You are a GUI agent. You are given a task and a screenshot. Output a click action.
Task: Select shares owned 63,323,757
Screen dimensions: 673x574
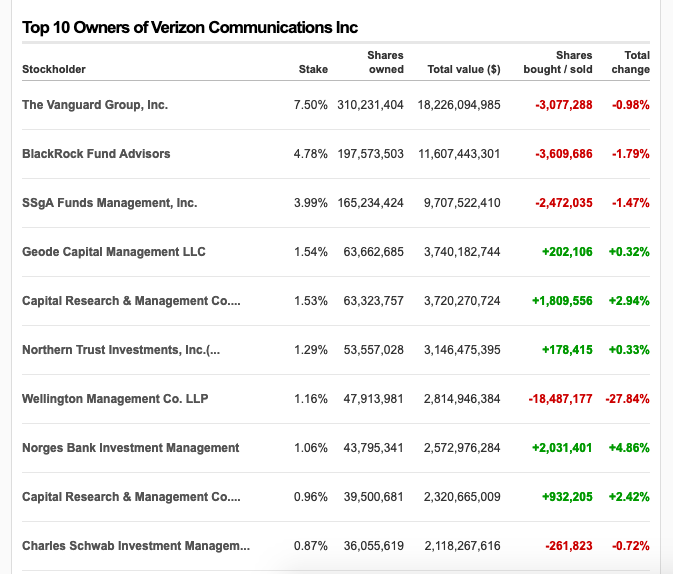point(373,301)
